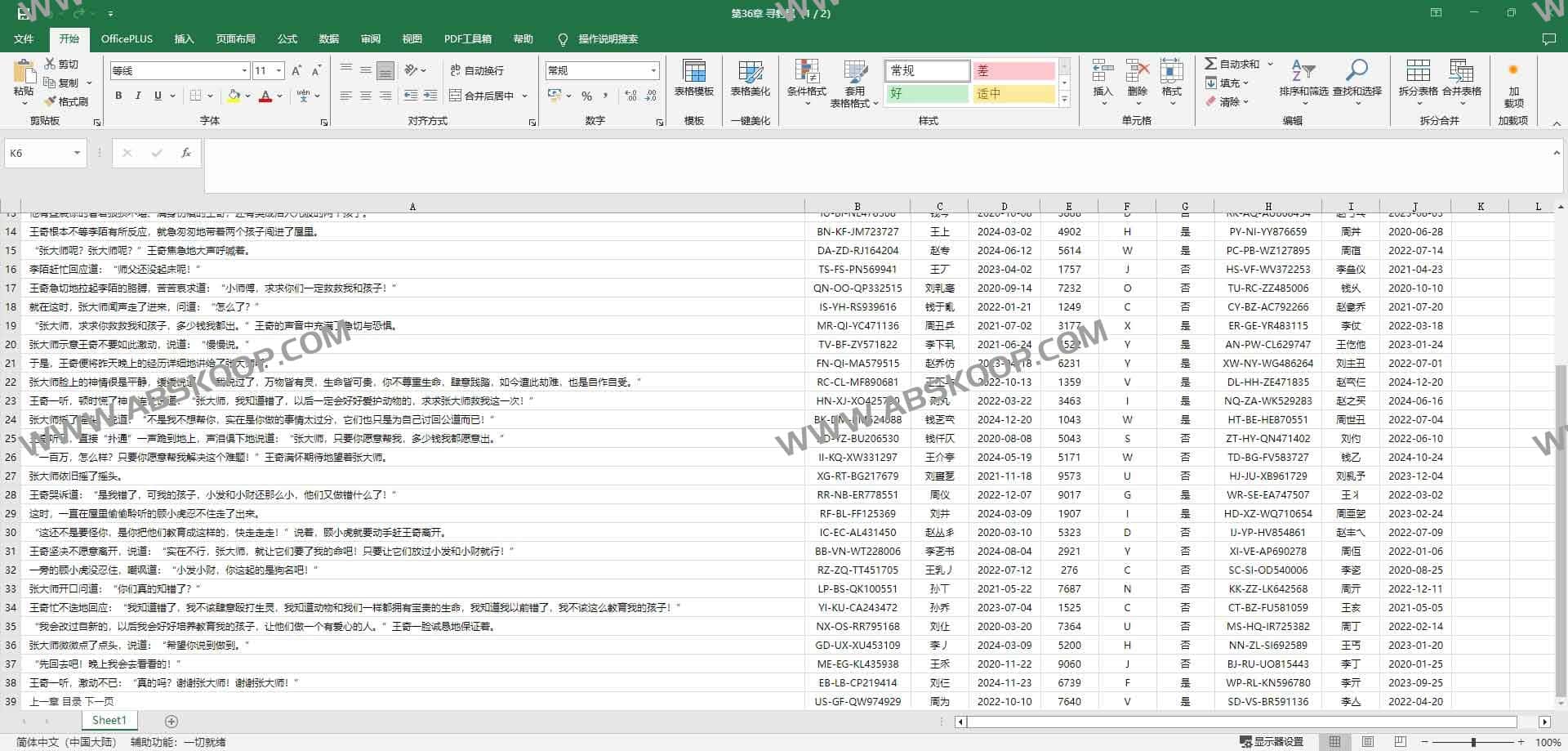This screenshot has height=751, width=1568.
Task: Toggle underline formatting
Action: (x=156, y=96)
